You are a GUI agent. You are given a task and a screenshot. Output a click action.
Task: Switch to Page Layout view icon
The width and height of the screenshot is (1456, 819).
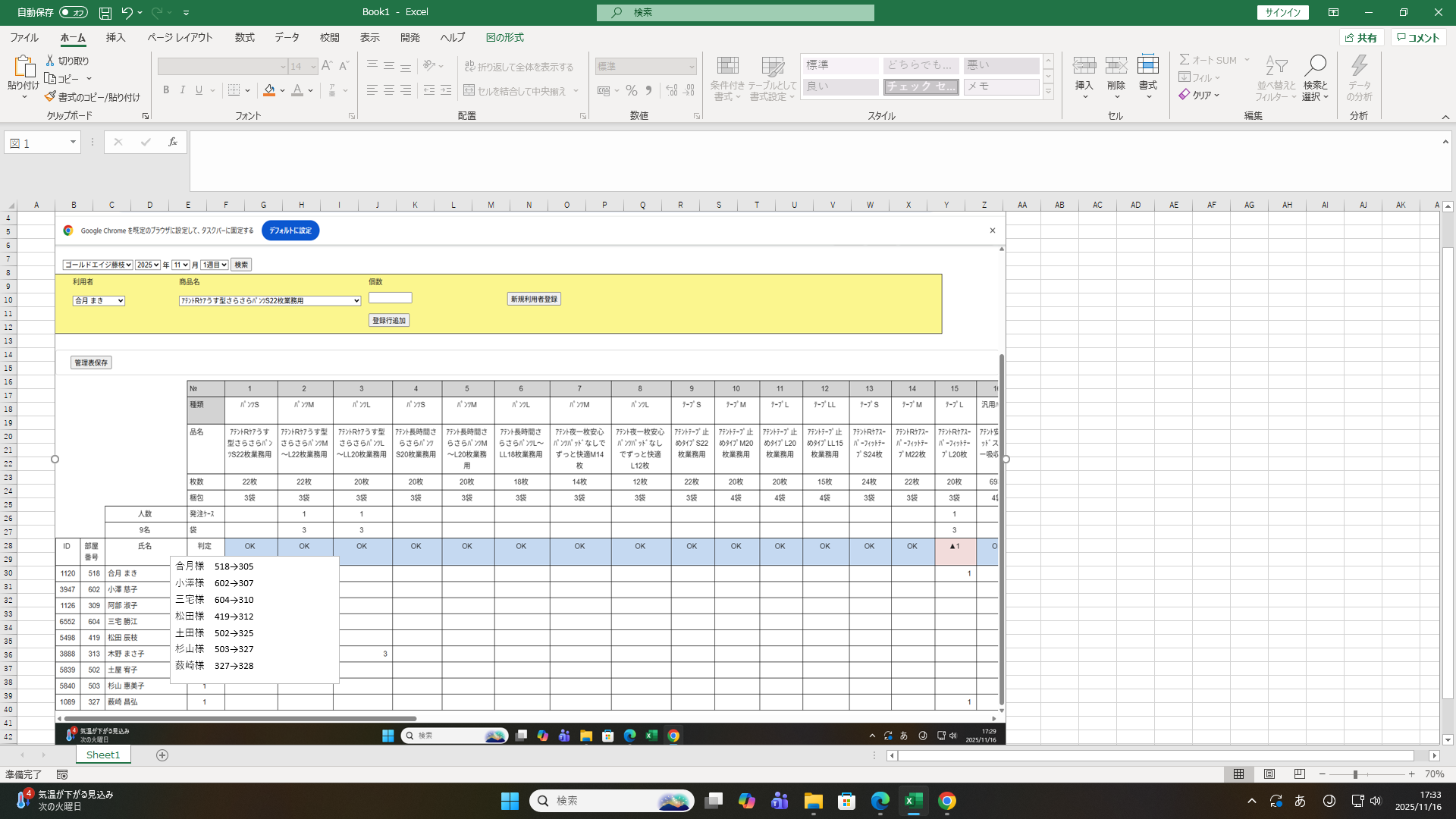[x=1269, y=774]
